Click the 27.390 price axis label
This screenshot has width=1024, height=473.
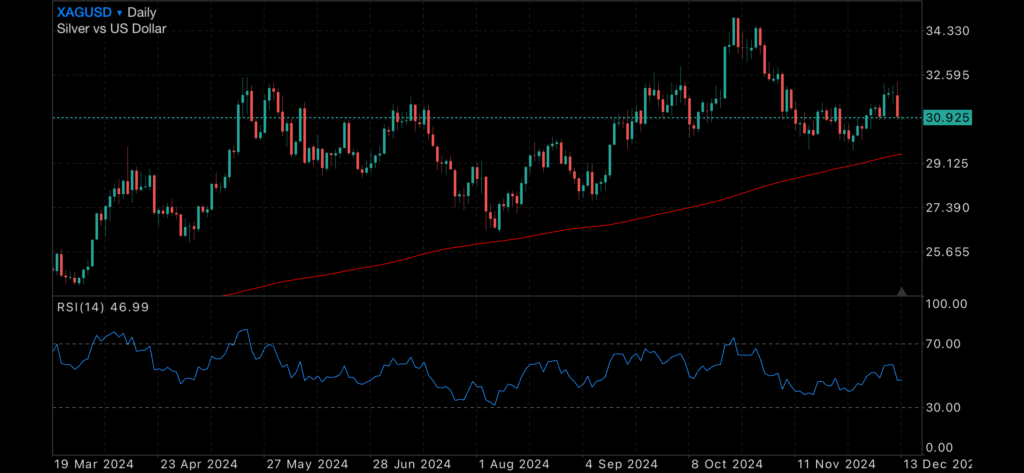click(948, 208)
